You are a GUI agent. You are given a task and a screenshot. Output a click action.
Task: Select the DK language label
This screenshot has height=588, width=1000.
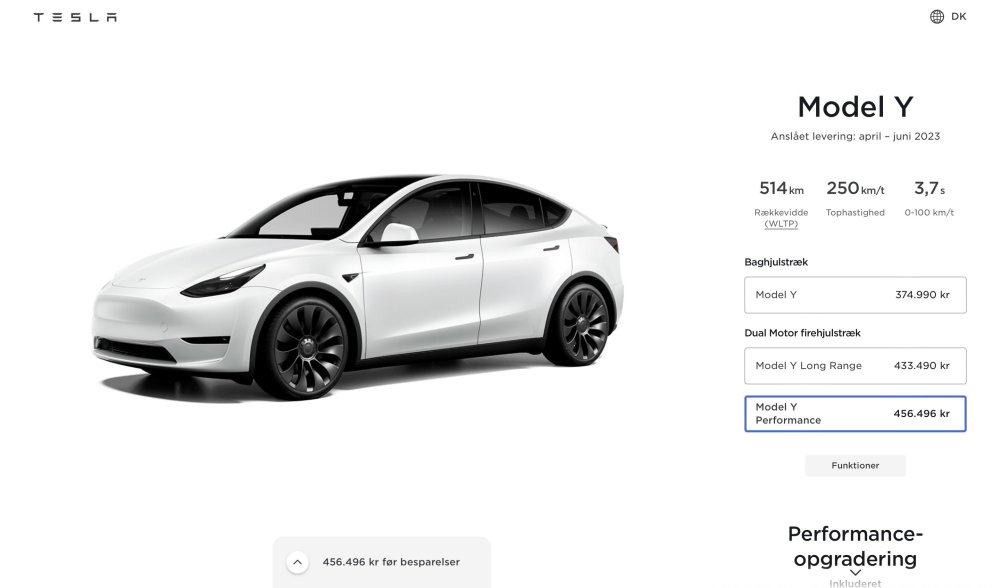point(959,17)
